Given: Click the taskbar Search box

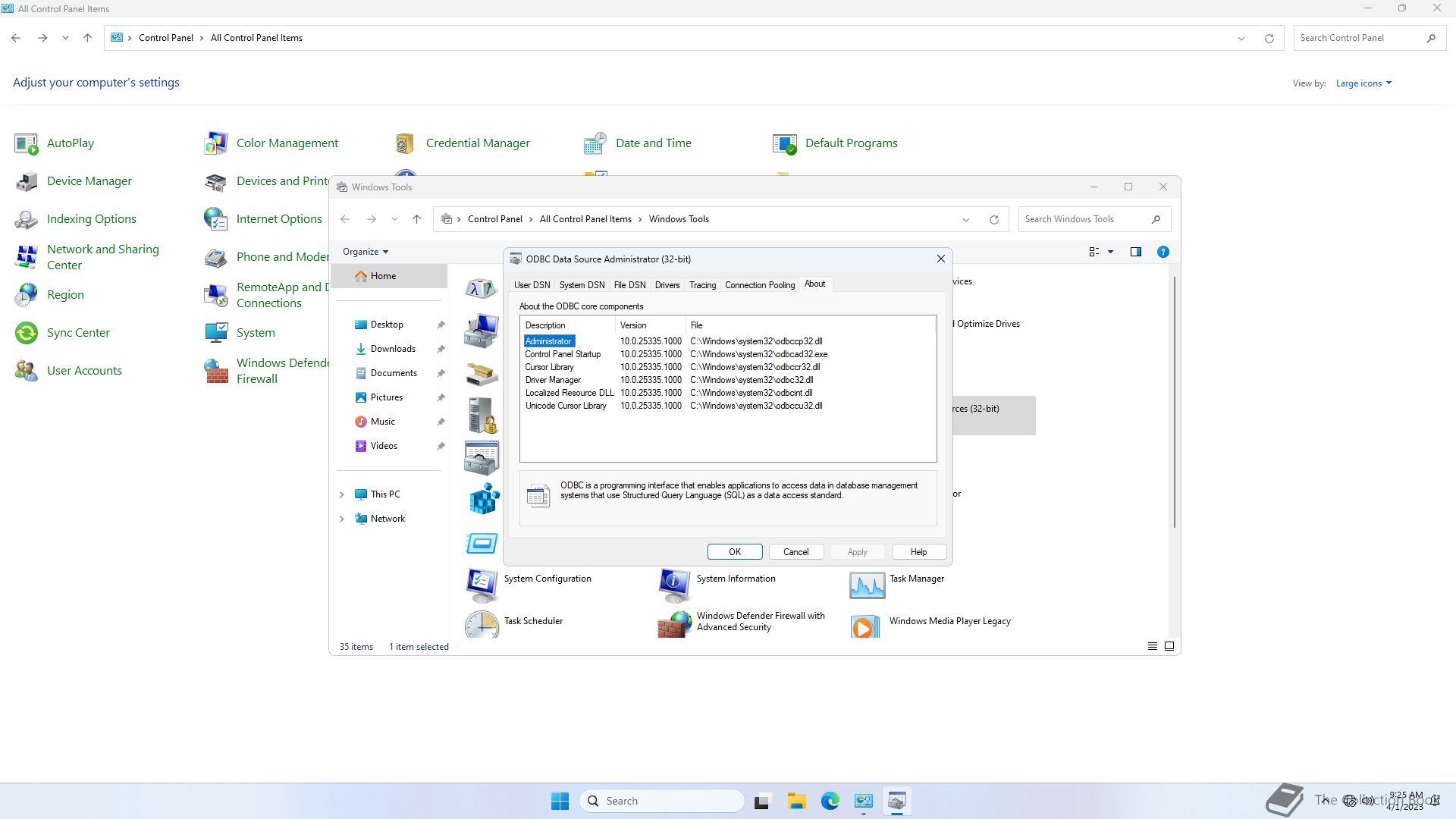Looking at the screenshot, I should tap(662, 801).
